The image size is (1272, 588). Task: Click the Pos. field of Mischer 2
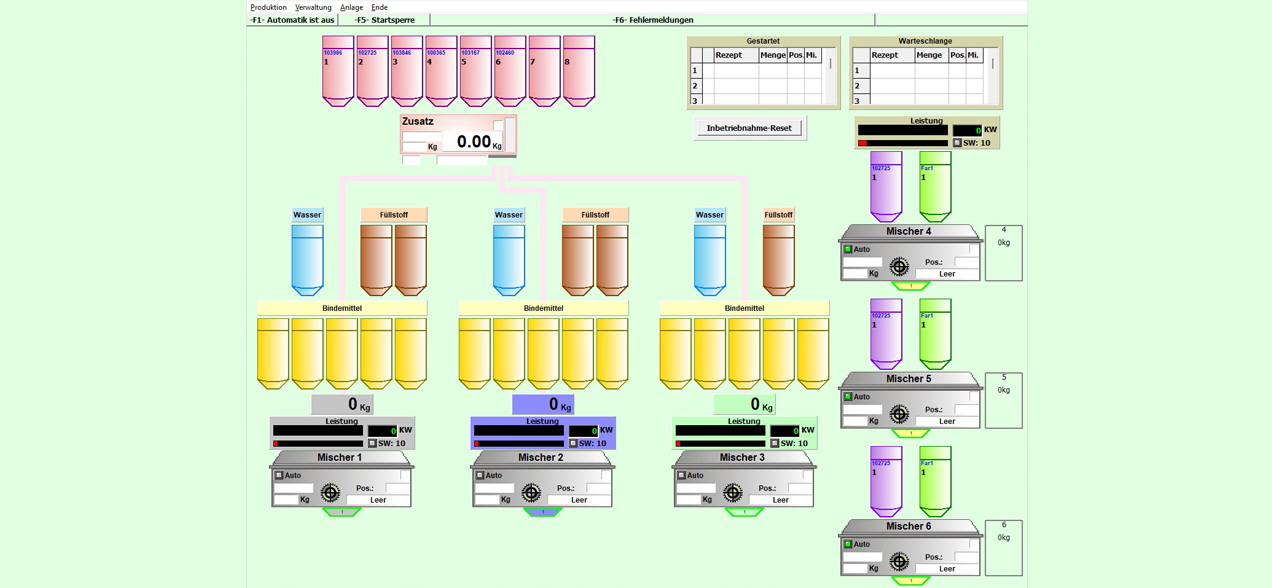[x=598, y=488]
